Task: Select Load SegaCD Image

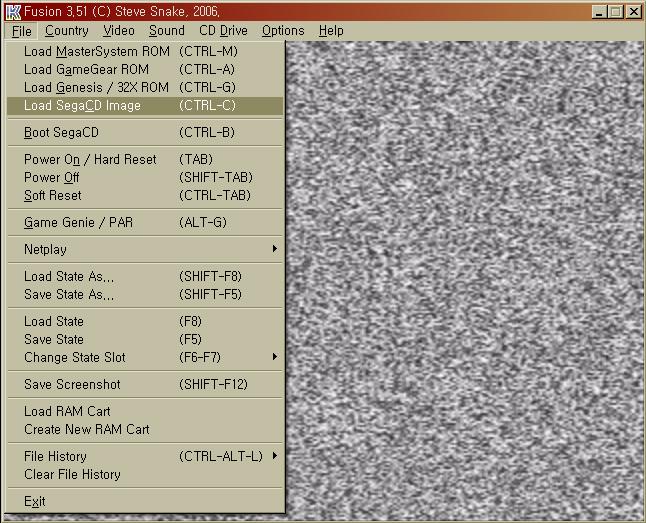Action: click(x=145, y=106)
